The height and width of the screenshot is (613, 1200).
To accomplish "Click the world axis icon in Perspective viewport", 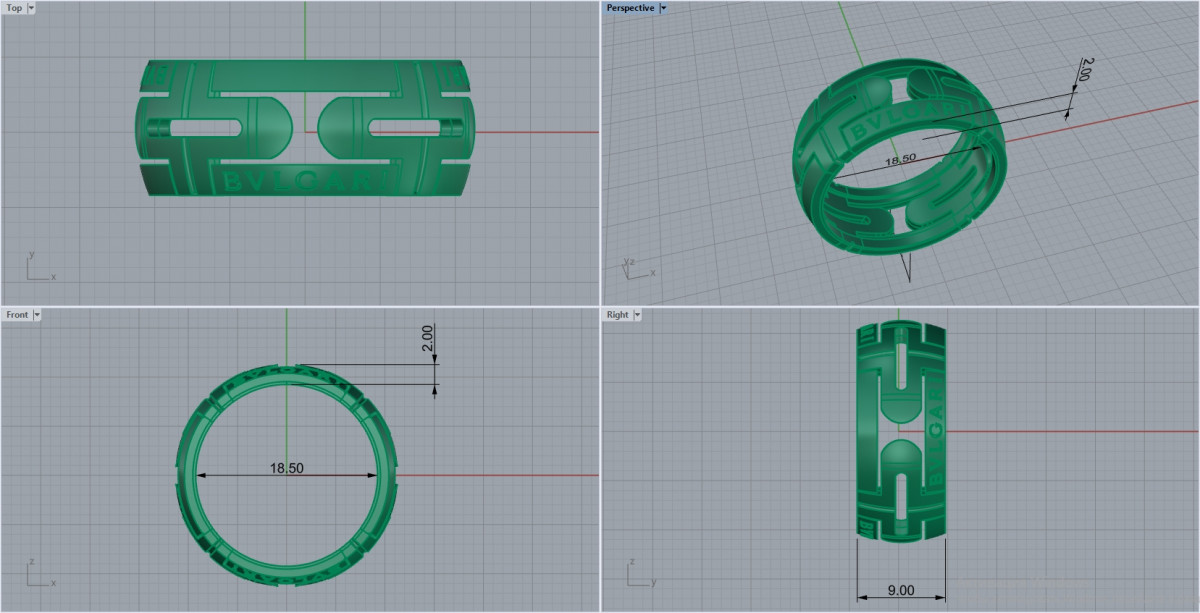I will 636,268.
